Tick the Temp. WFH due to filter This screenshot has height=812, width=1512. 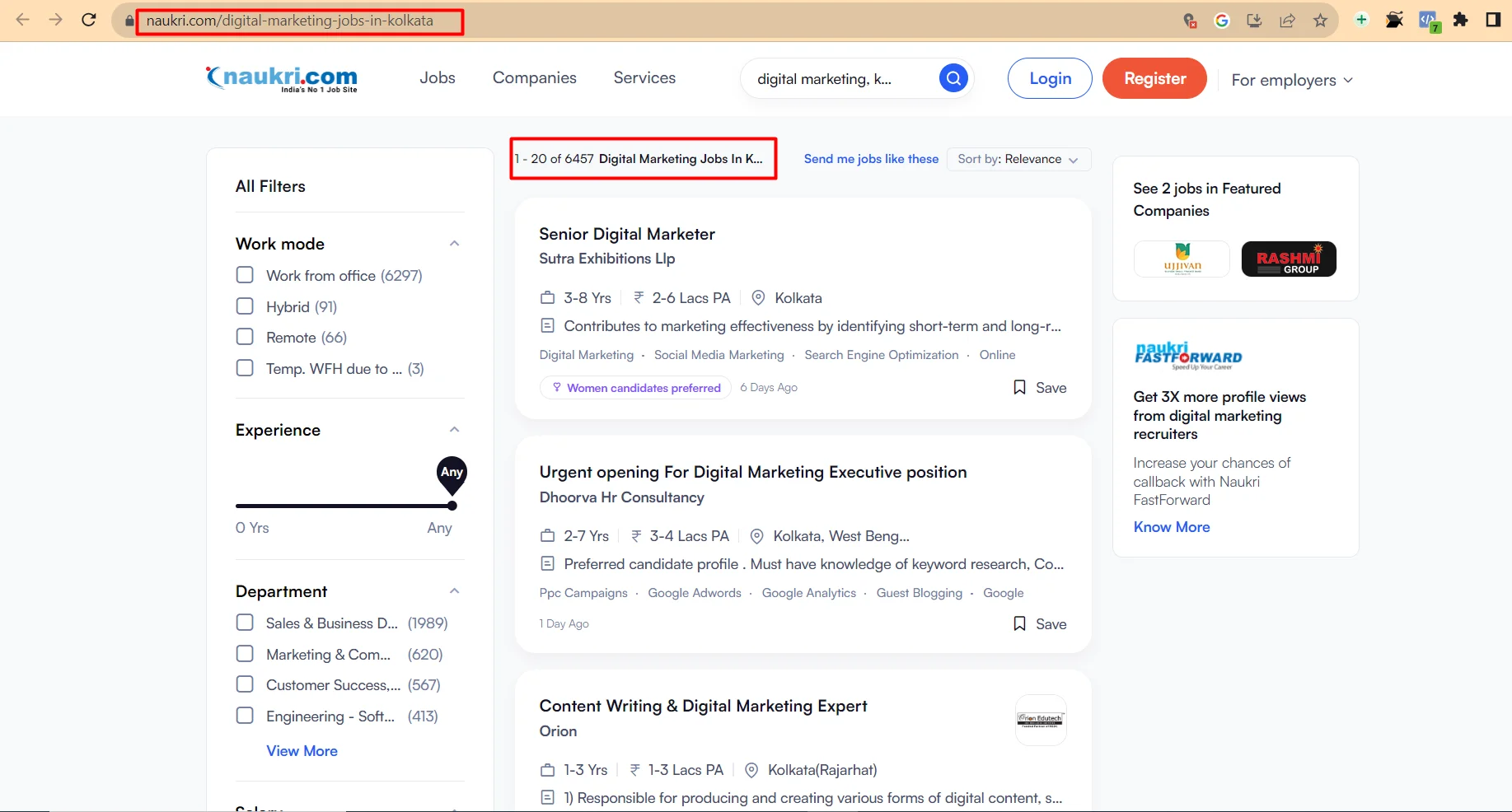tap(245, 368)
